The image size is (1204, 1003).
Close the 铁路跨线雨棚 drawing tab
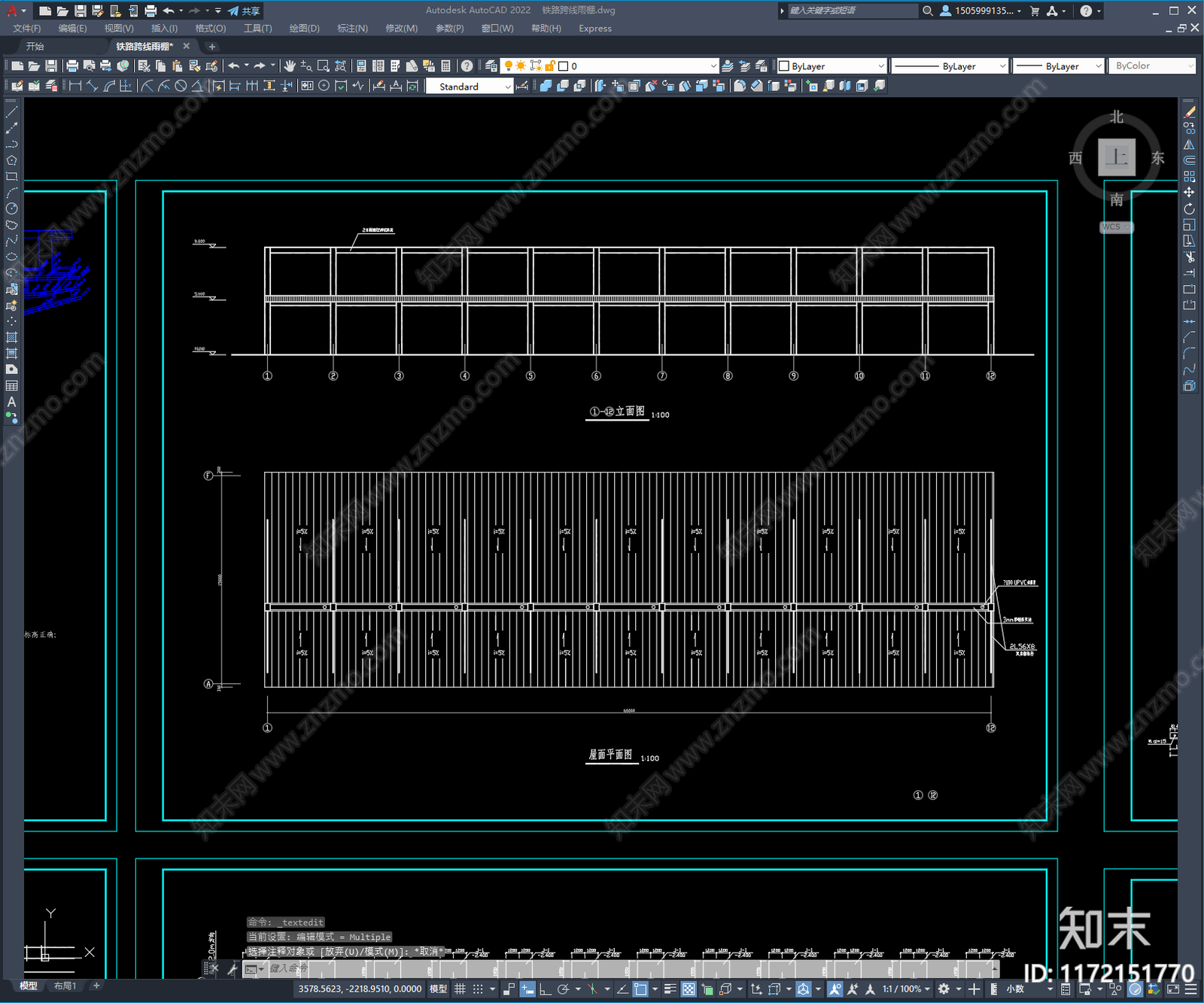[187, 47]
